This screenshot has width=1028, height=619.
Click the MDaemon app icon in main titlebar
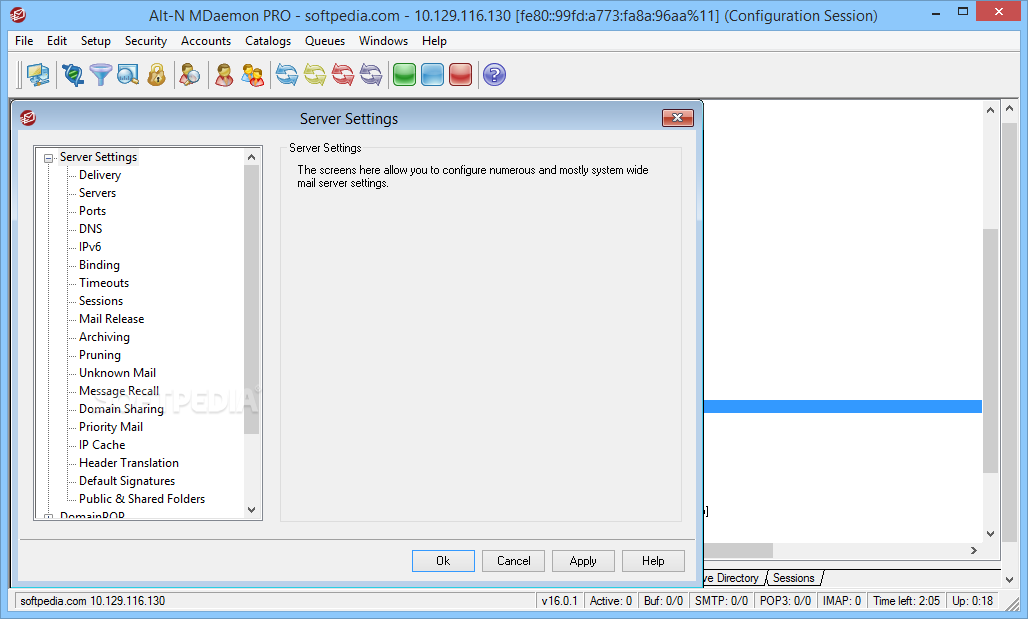[x=18, y=14]
